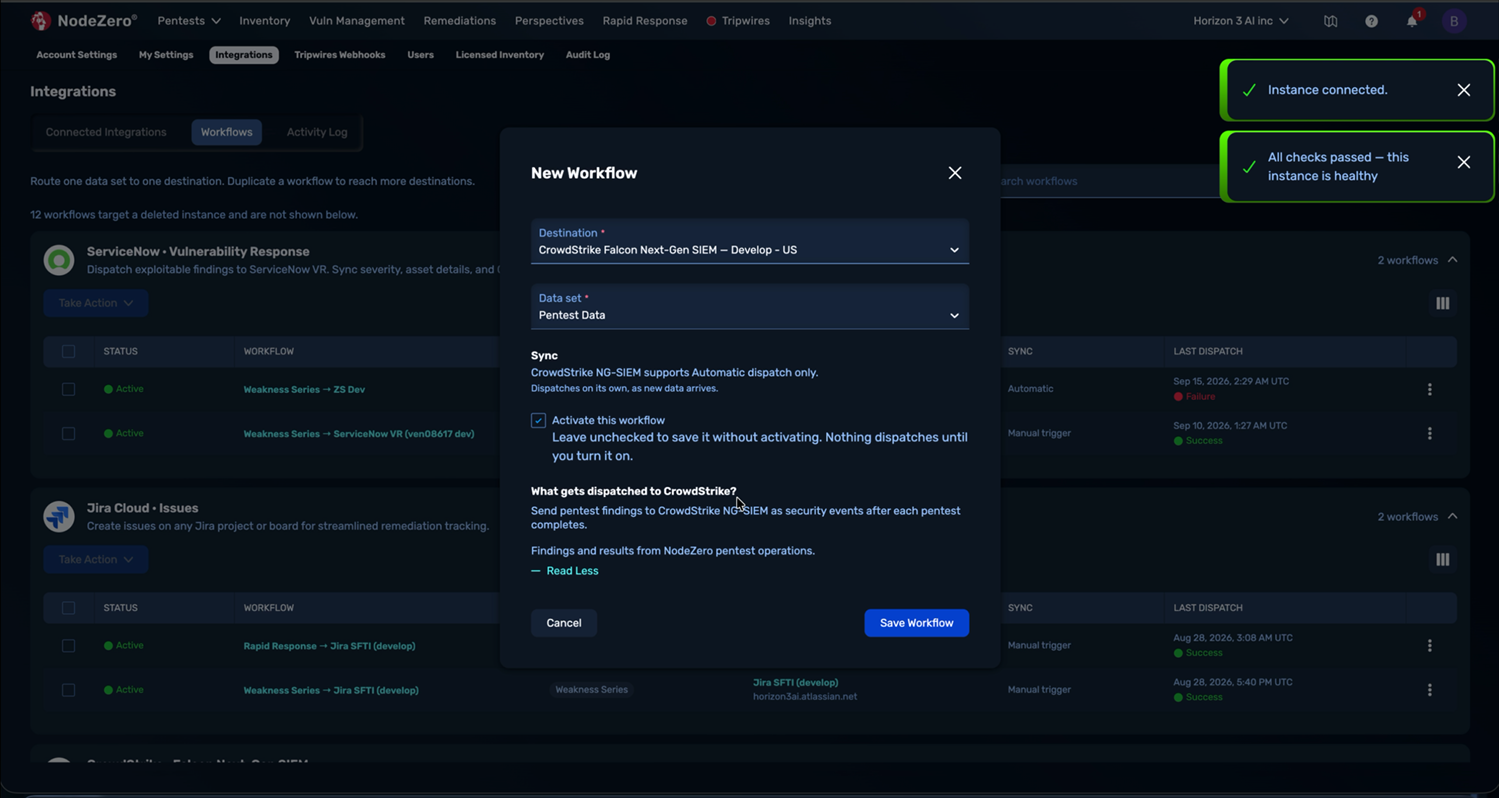Select checkbox for Rapid Response → Jira SFTI row

coord(68,646)
